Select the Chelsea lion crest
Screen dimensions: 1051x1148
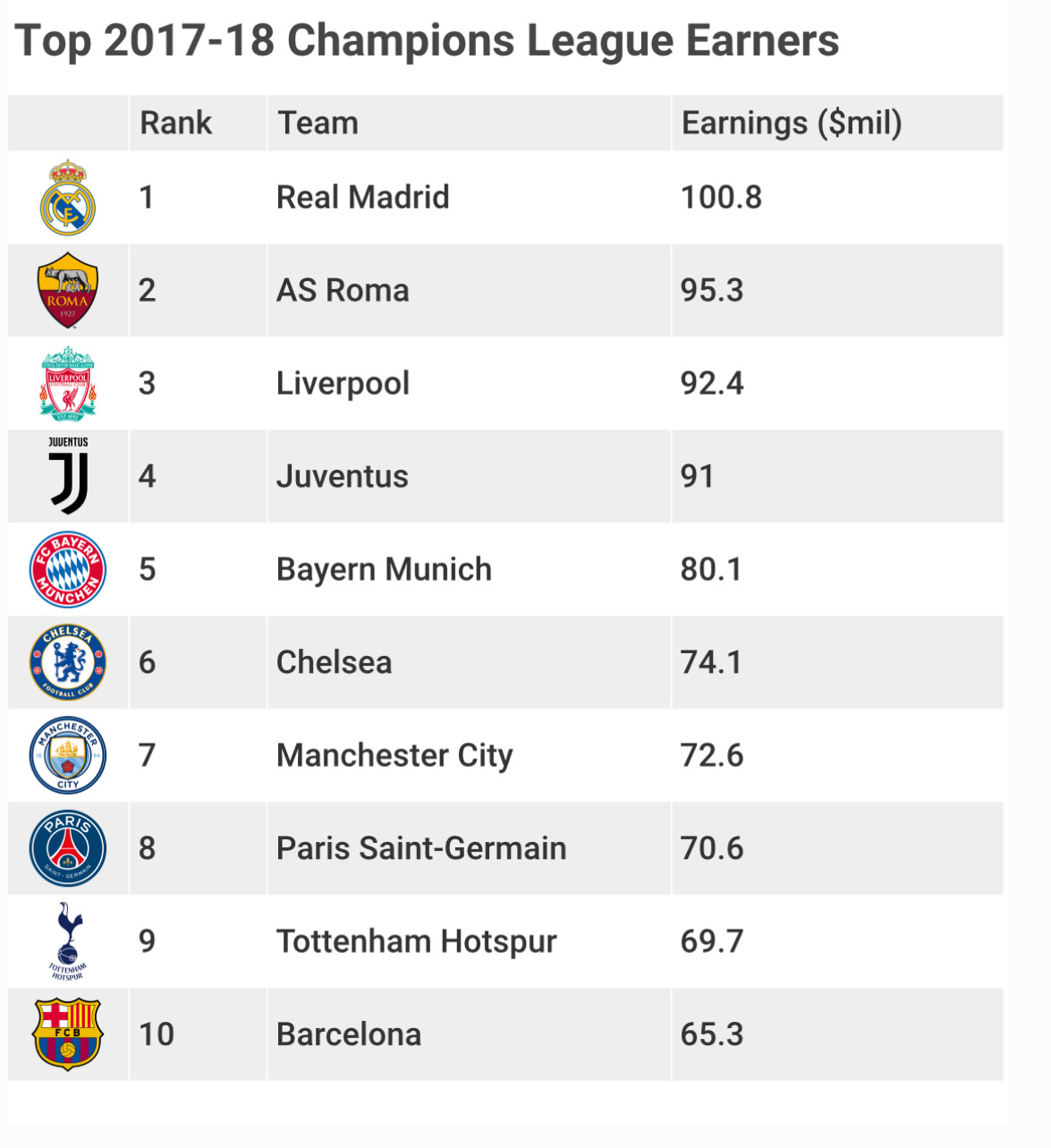click(68, 663)
